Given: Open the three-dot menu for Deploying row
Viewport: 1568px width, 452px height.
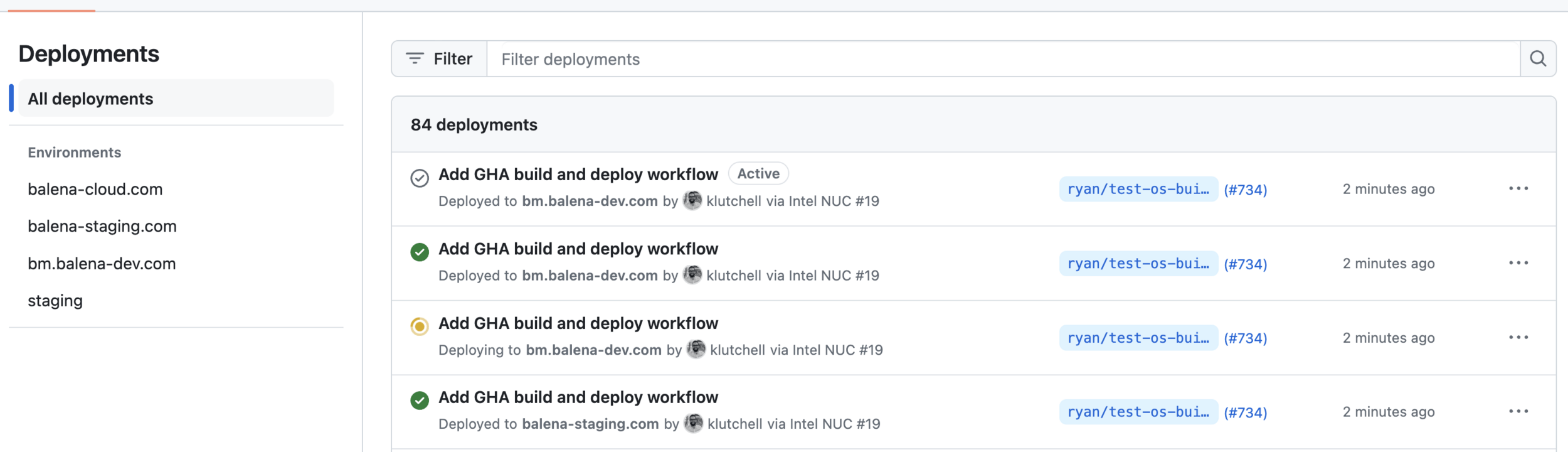Looking at the screenshot, I should 1518,338.
